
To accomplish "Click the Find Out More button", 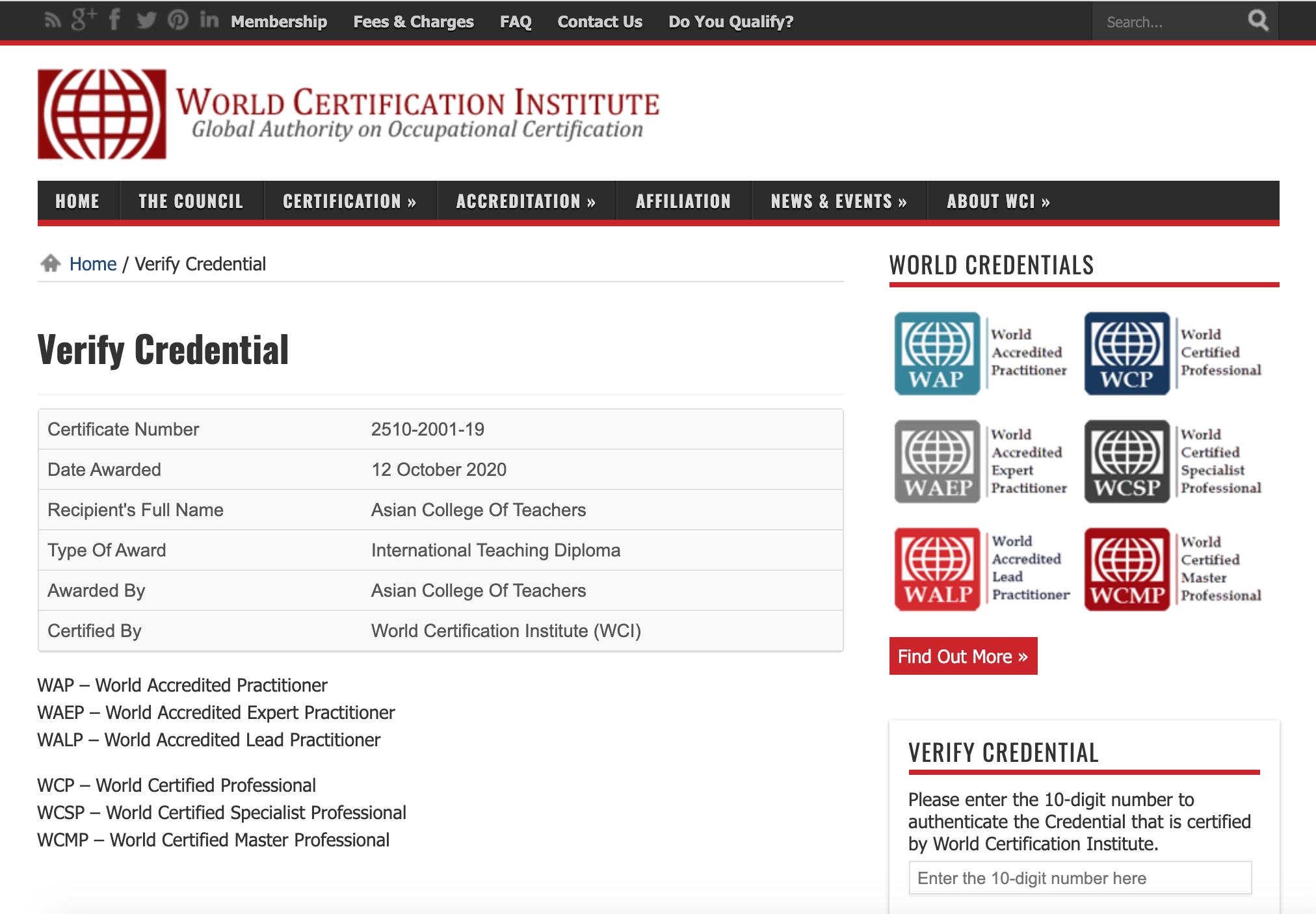I will click(962, 656).
